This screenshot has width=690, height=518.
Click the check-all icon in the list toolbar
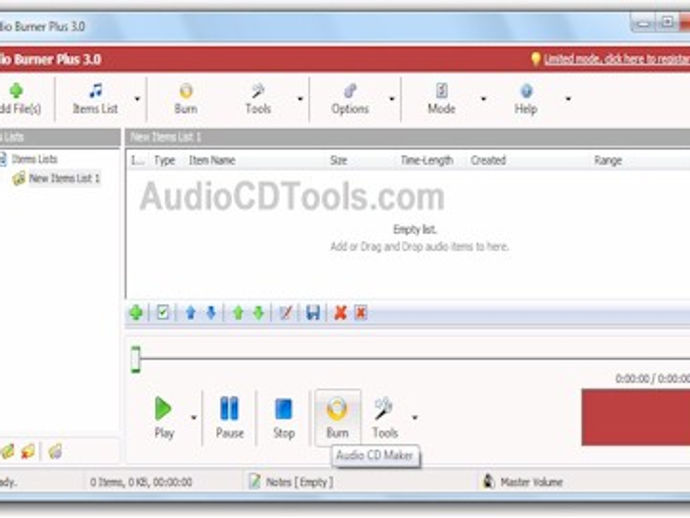(163, 313)
